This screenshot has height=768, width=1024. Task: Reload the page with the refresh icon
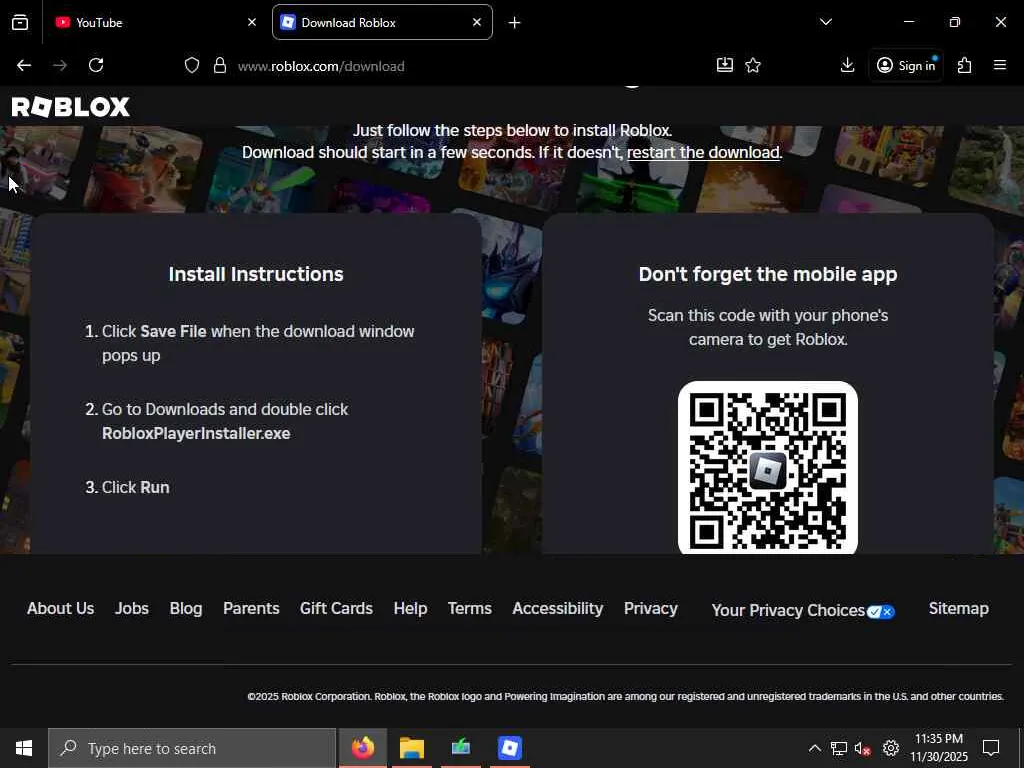point(96,65)
